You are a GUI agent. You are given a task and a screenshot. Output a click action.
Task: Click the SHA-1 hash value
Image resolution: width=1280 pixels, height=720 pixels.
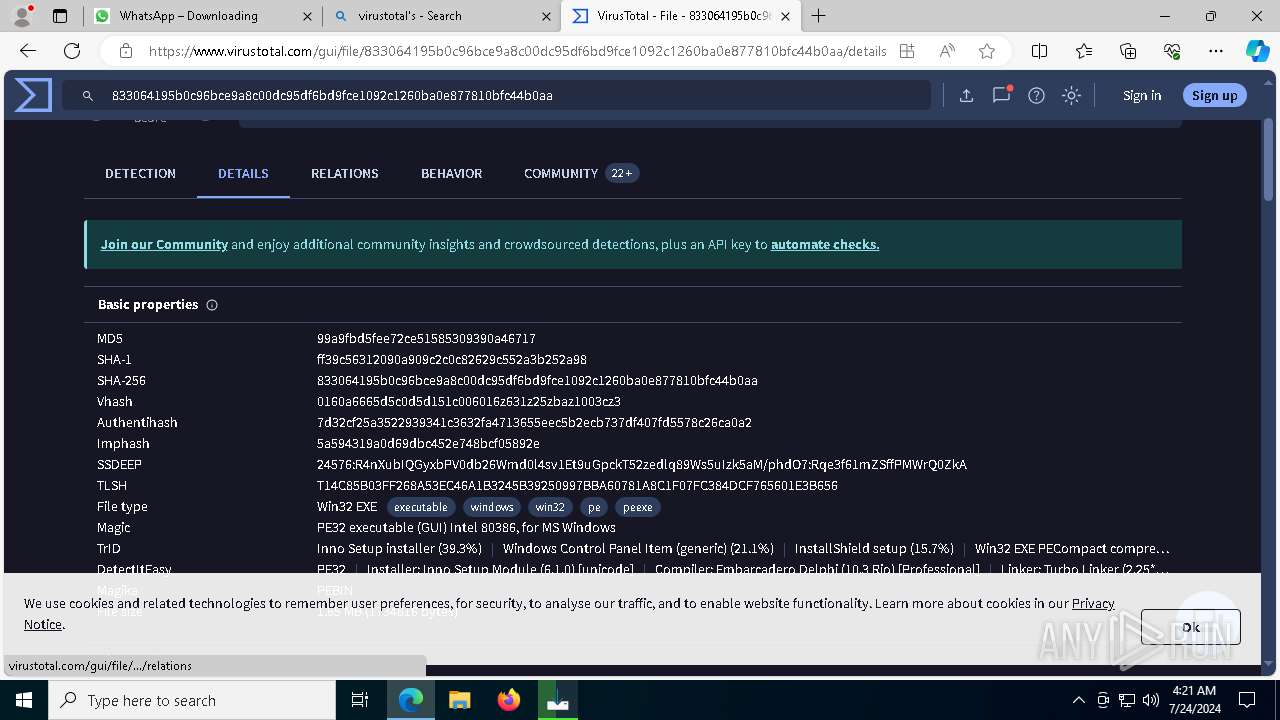click(452, 360)
